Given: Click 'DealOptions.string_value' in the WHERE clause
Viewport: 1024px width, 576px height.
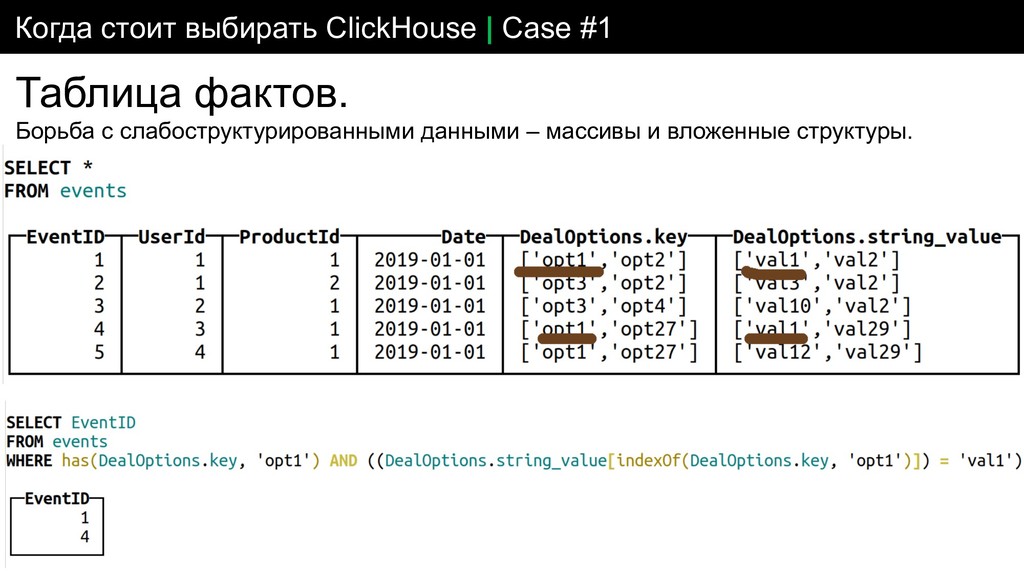Looking at the screenshot, I should click(x=496, y=460).
